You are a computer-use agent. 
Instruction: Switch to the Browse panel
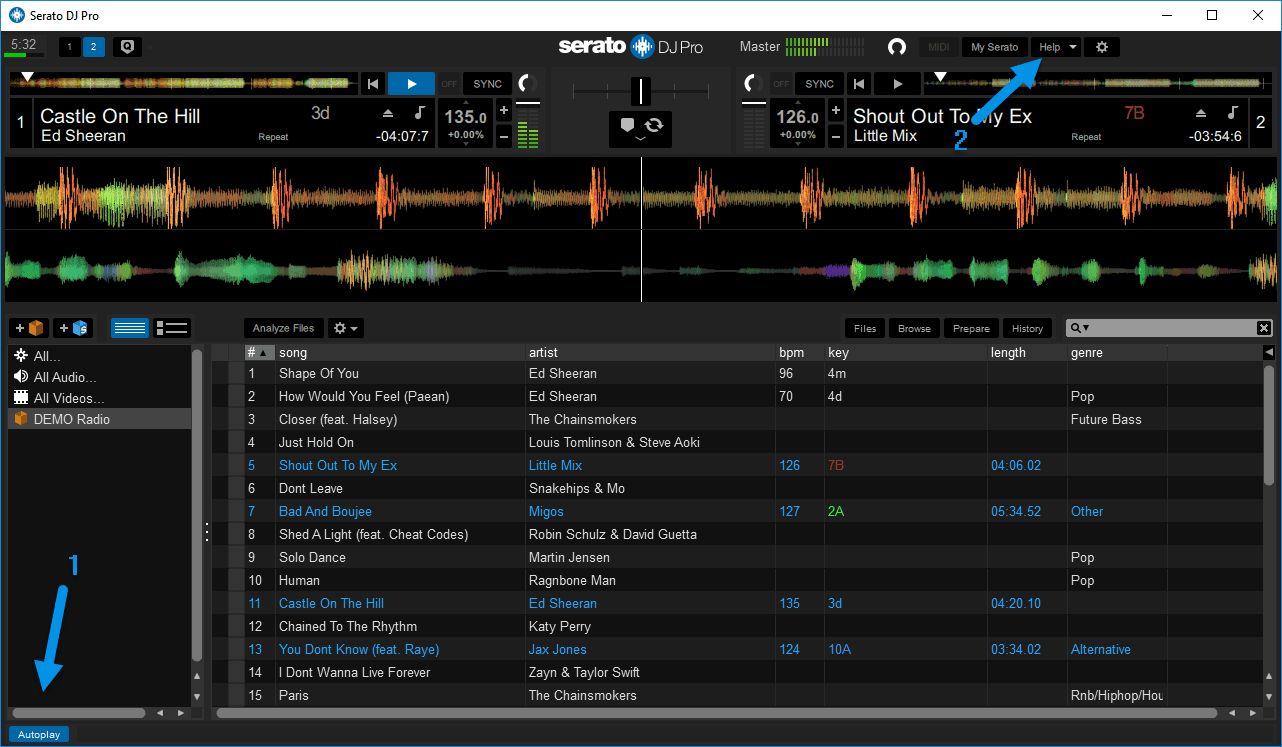pyautogui.click(x=913, y=327)
